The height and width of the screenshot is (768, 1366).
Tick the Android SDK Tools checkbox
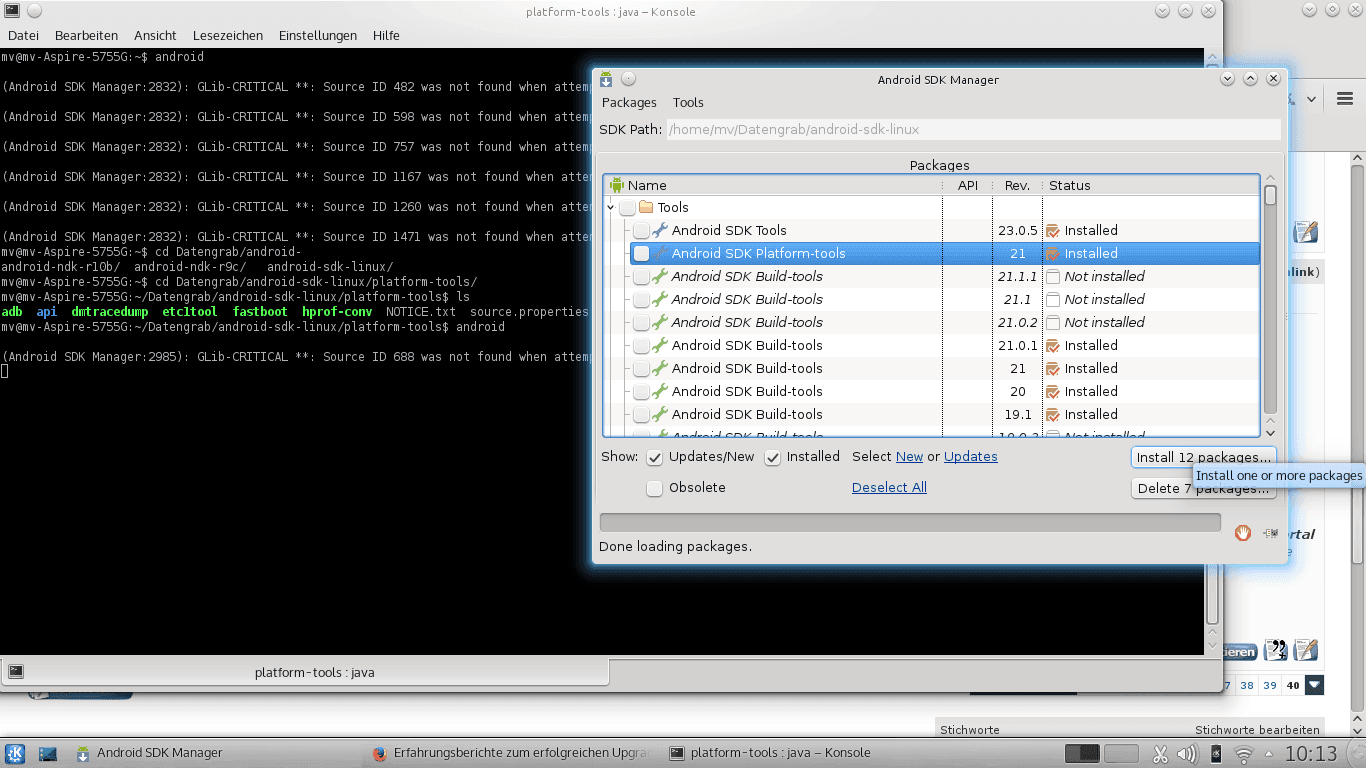[x=641, y=230]
